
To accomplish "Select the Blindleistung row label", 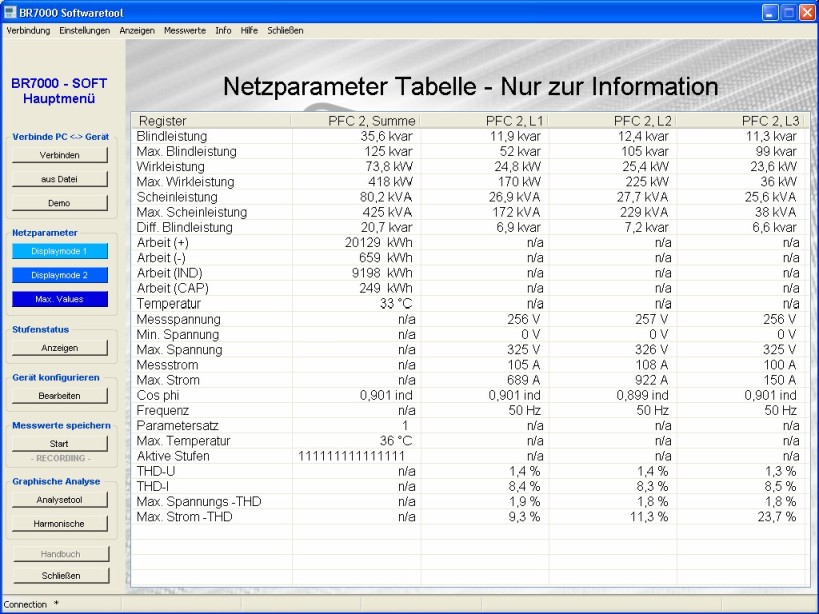I will click(x=172, y=136).
